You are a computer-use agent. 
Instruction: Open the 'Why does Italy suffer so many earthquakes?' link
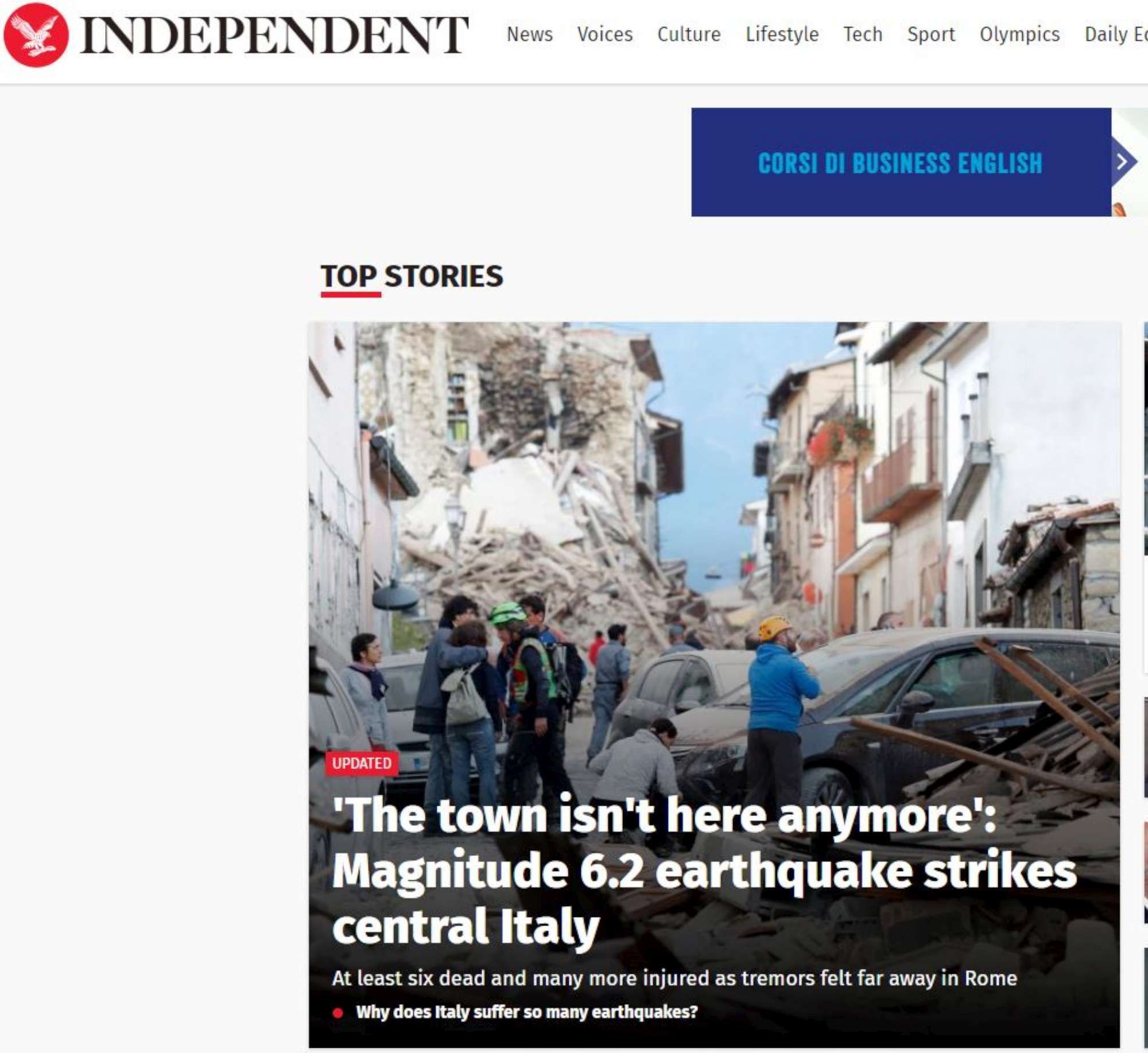pyautogui.click(x=526, y=1012)
